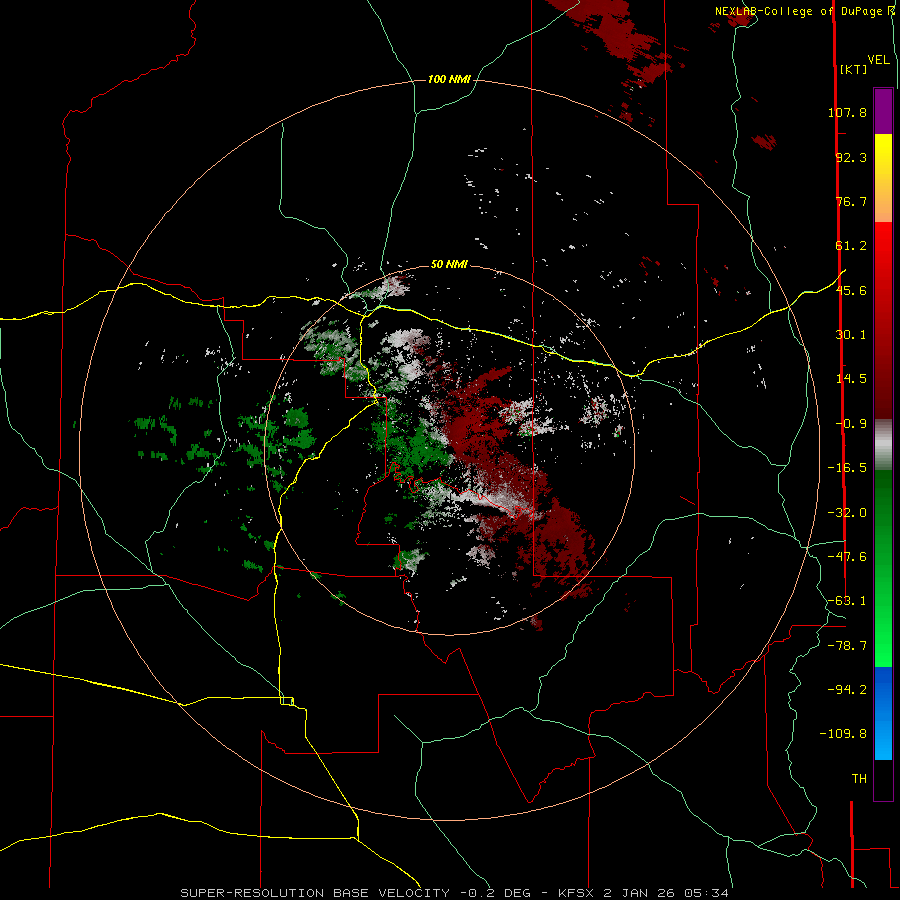Click the -0.9 velocity scale value
This screenshot has width=900, height=900.
[x=851, y=424]
